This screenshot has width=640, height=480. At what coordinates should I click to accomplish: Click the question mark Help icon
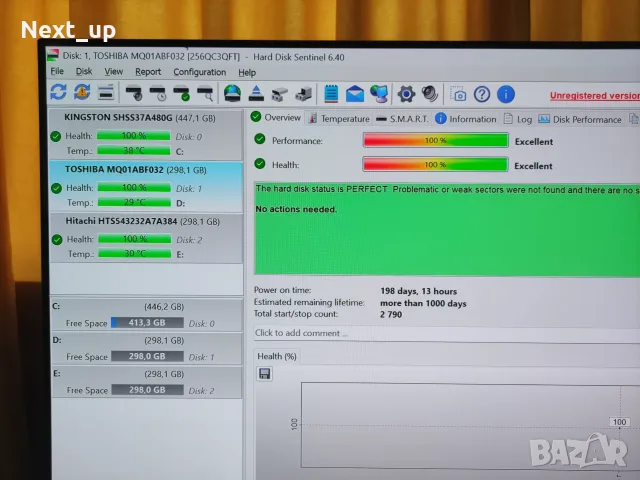[x=482, y=94]
